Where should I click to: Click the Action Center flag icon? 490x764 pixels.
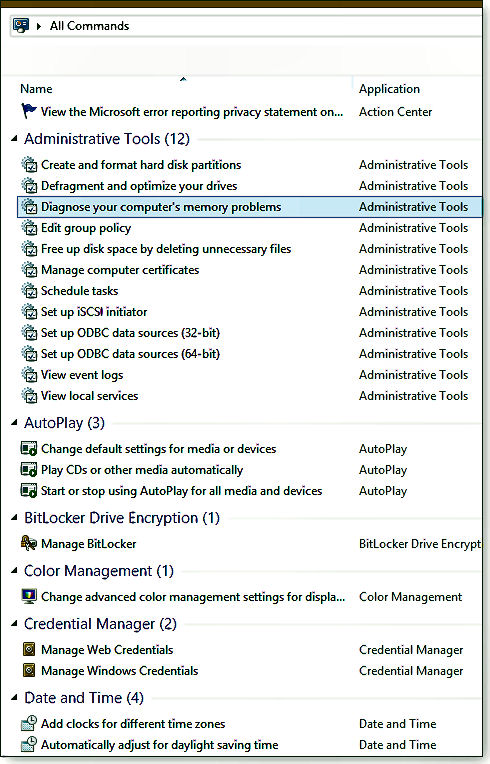tap(29, 111)
